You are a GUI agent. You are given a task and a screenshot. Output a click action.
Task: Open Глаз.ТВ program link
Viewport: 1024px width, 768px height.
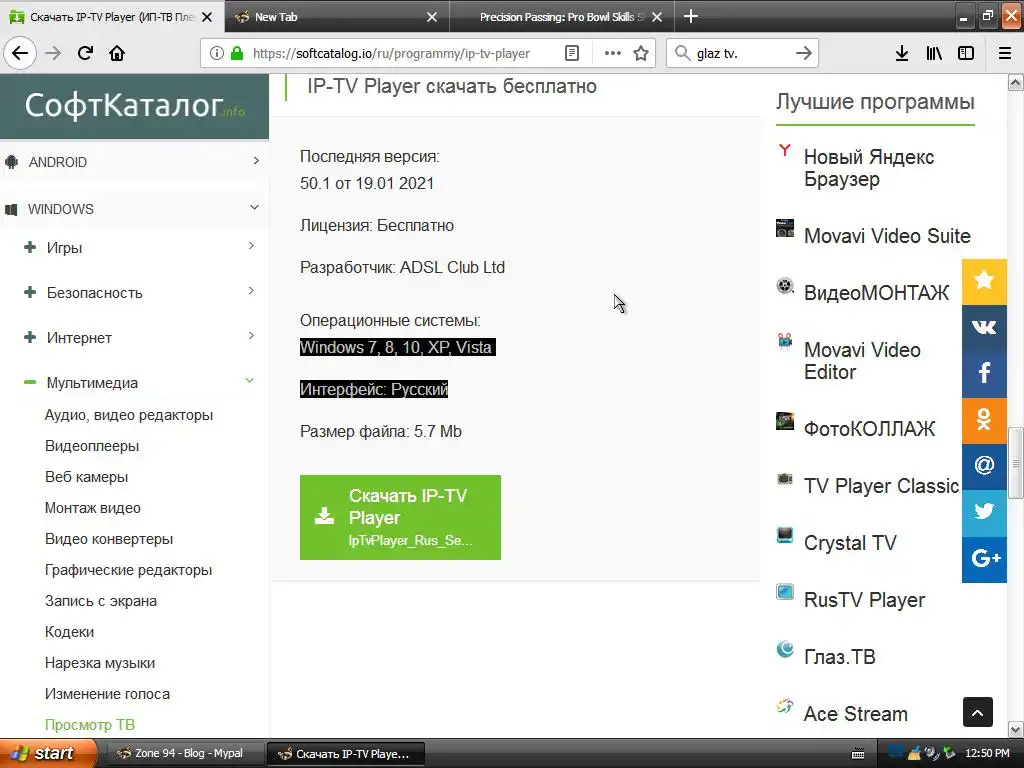[839, 656]
